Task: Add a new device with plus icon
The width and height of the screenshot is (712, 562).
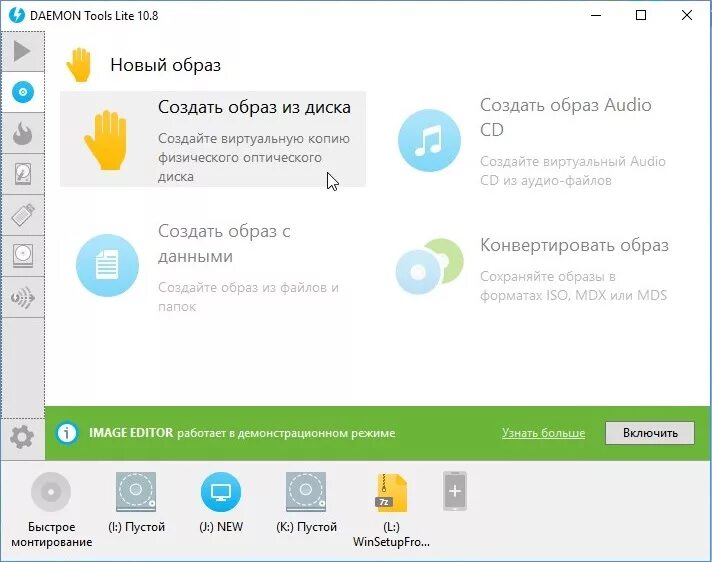Action: (x=455, y=491)
